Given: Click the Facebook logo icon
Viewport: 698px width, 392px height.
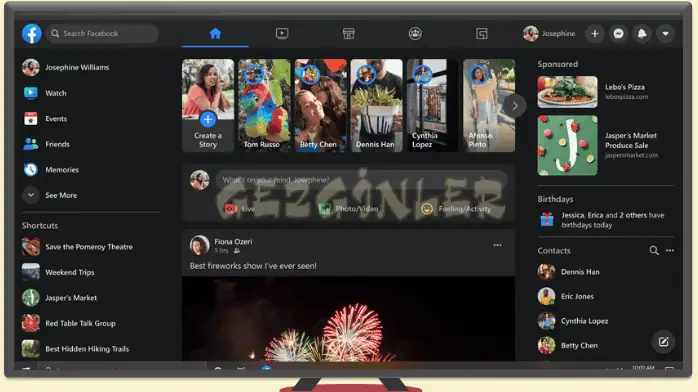Looking at the screenshot, I should 32,33.
